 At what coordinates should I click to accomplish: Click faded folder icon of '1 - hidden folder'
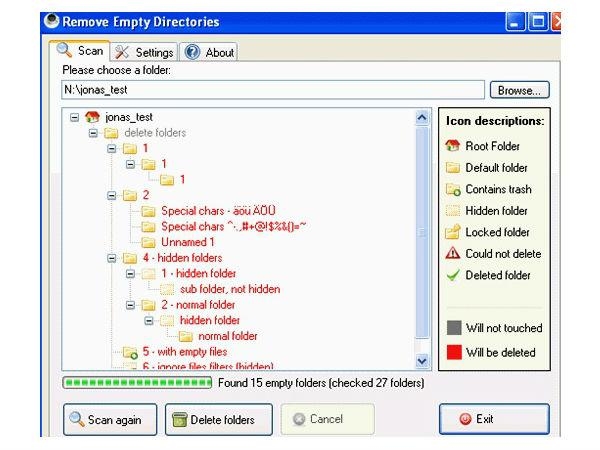coord(148,274)
